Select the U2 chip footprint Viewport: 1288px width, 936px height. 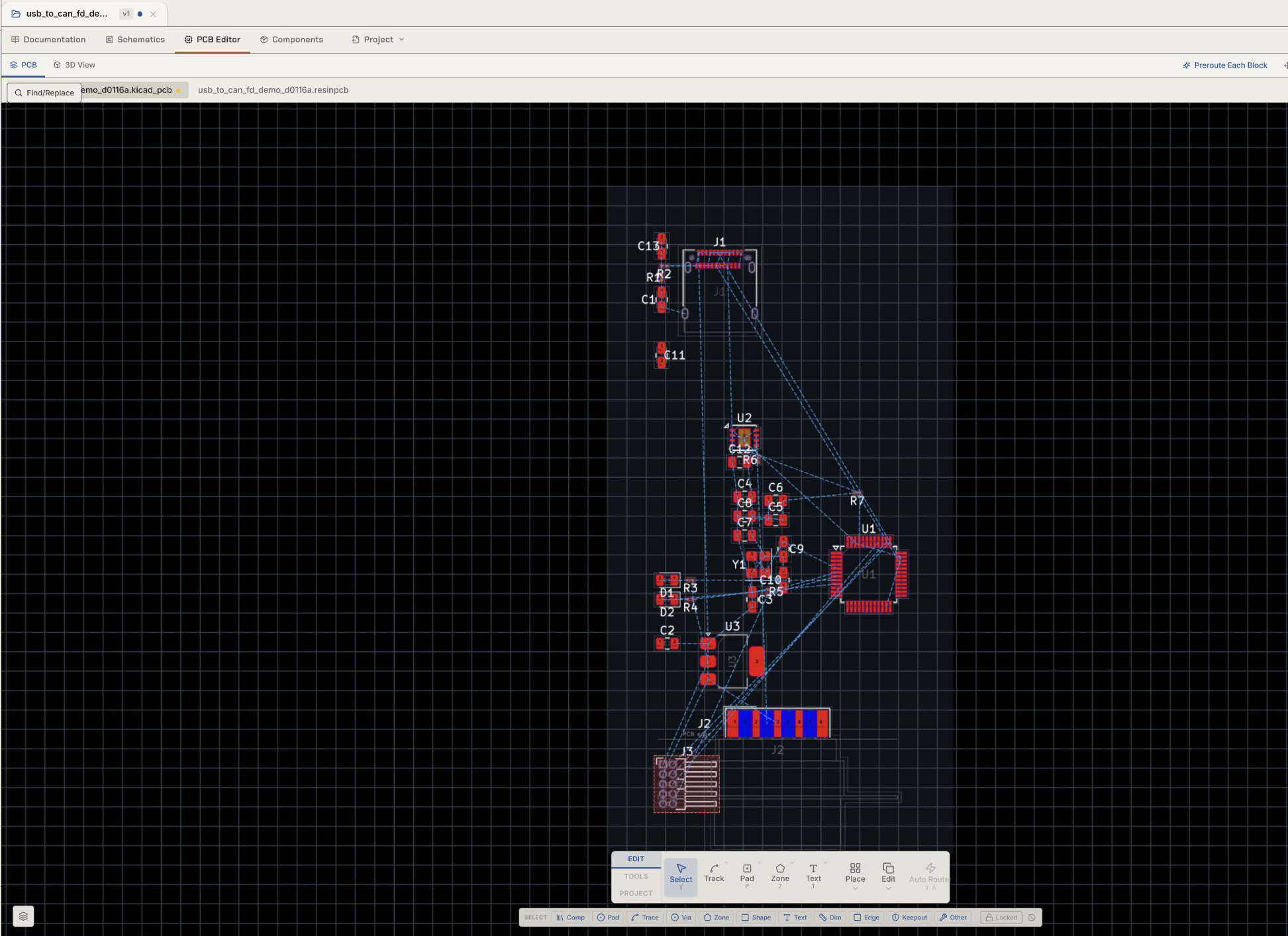tap(744, 437)
